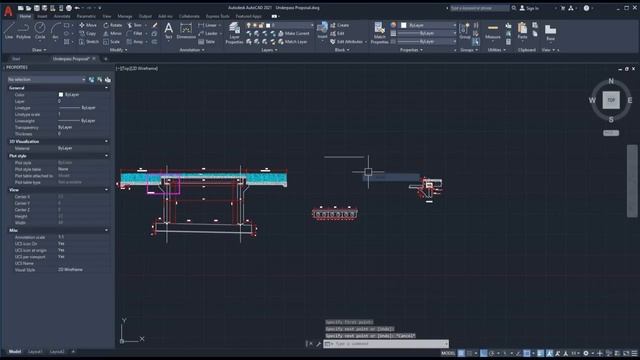Activate the Mirror command
Viewport: 640px width, 360px height.
tap(113, 33)
